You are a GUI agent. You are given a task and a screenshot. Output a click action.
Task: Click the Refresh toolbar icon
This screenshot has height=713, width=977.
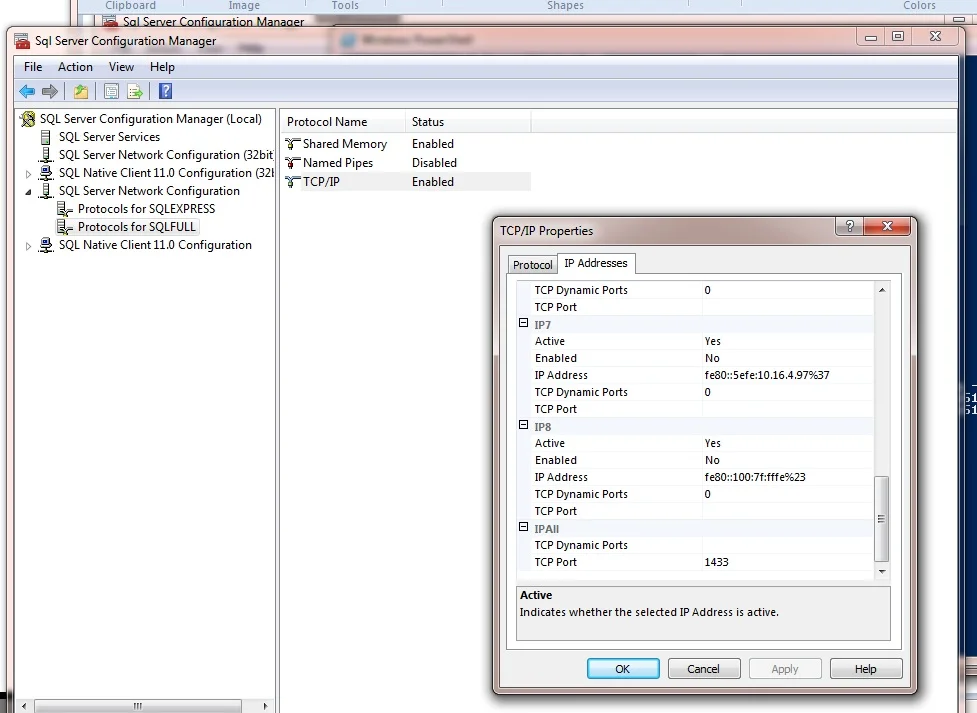pos(112,92)
